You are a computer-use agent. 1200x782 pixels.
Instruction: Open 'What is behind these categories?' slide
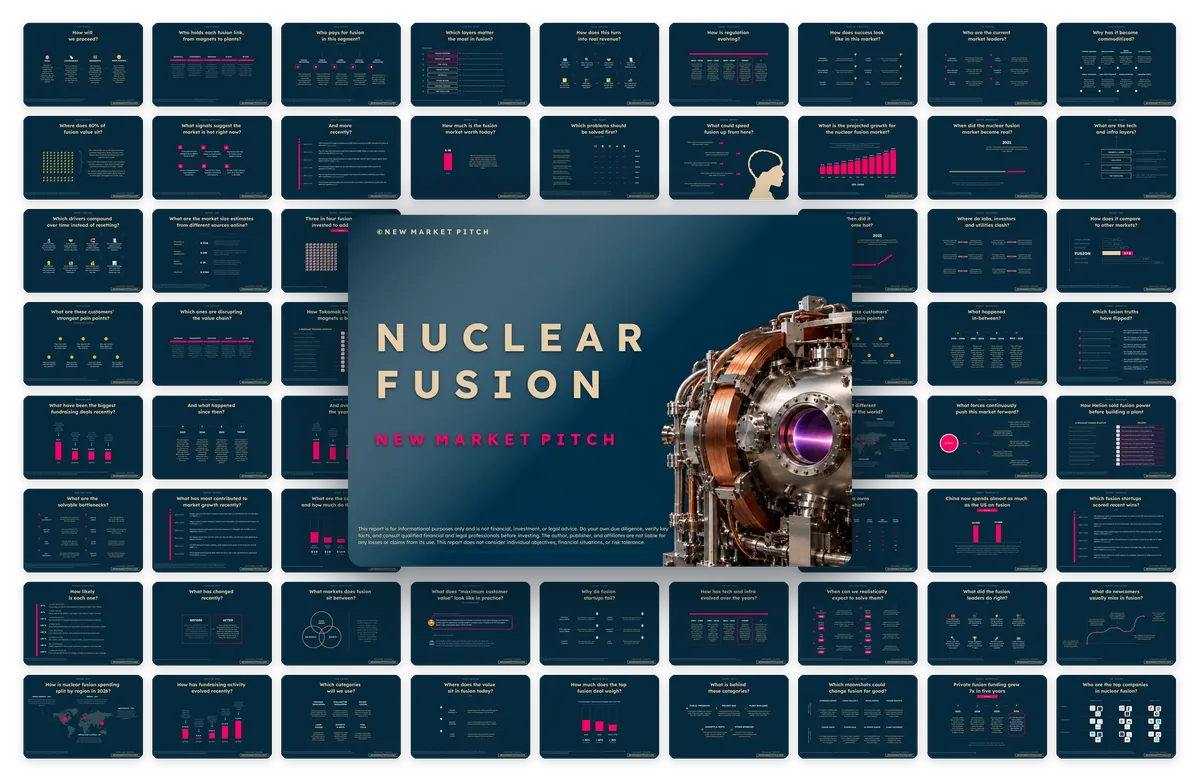tap(728, 717)
